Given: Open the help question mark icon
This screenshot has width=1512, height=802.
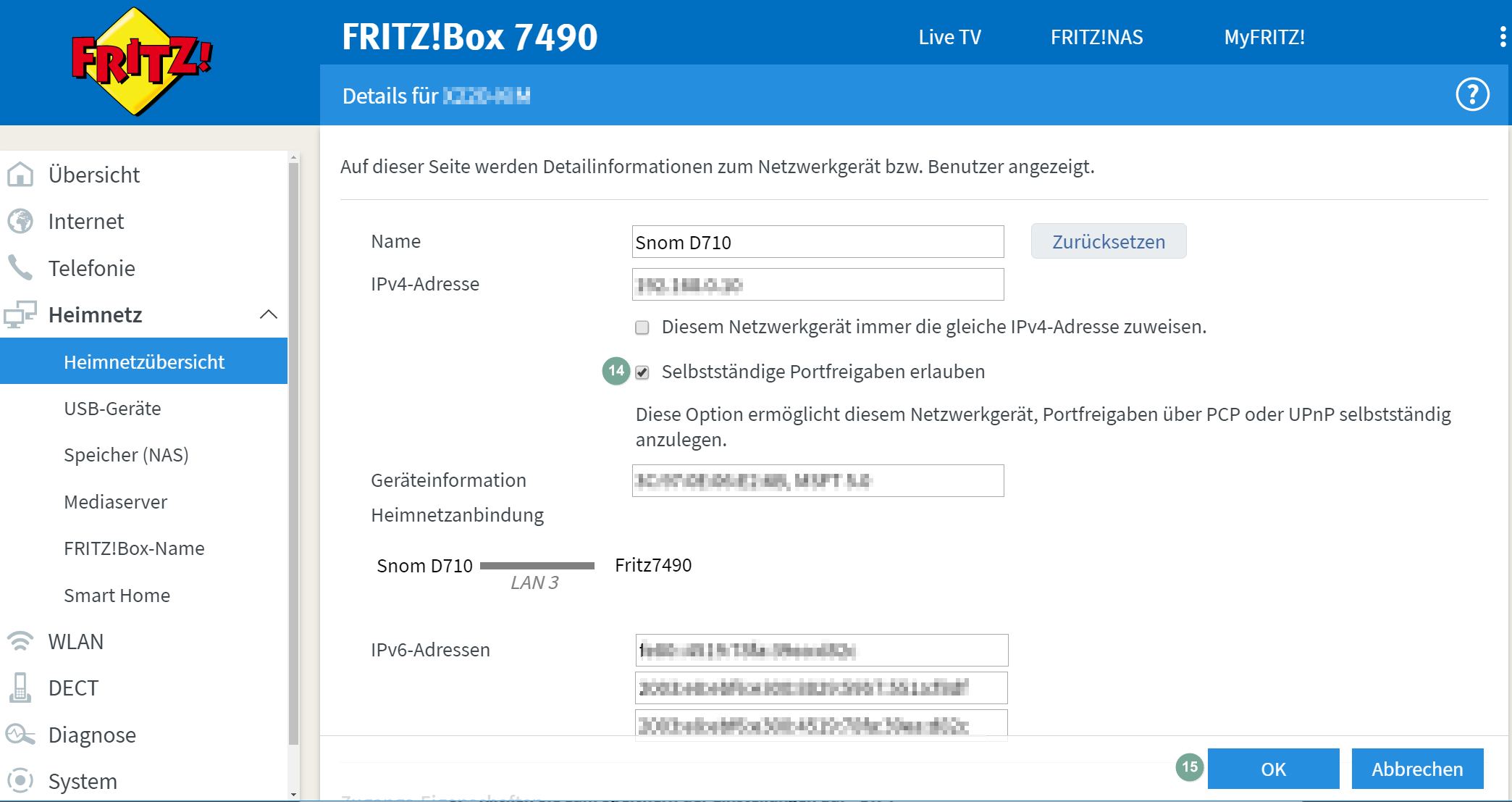Looking at the screenshot, I should (1472, 95).
